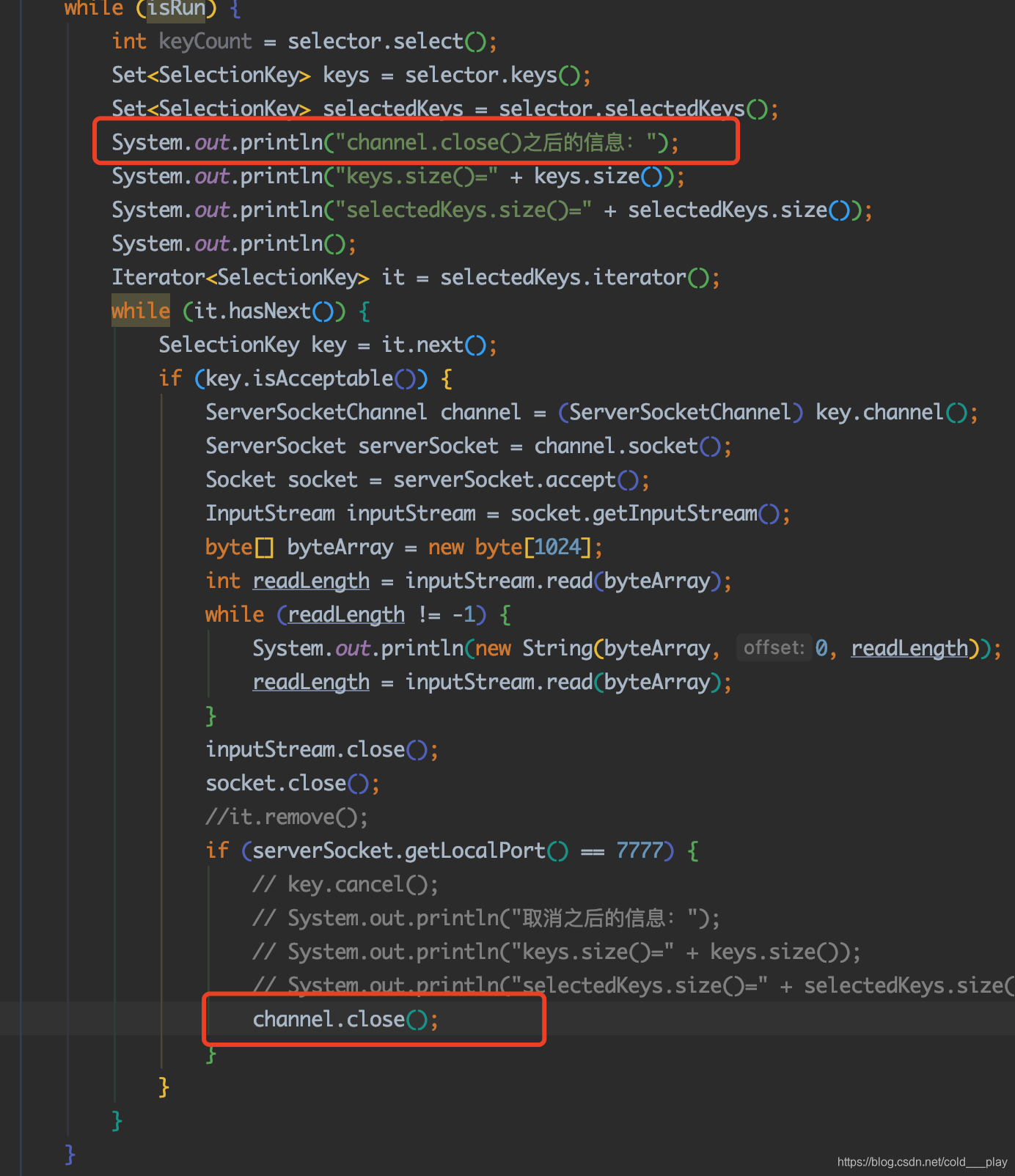Viewport: 1015px width, 1176px height.
Task: Click the commented '// key.cancel();' line
Action: point(345,885)
